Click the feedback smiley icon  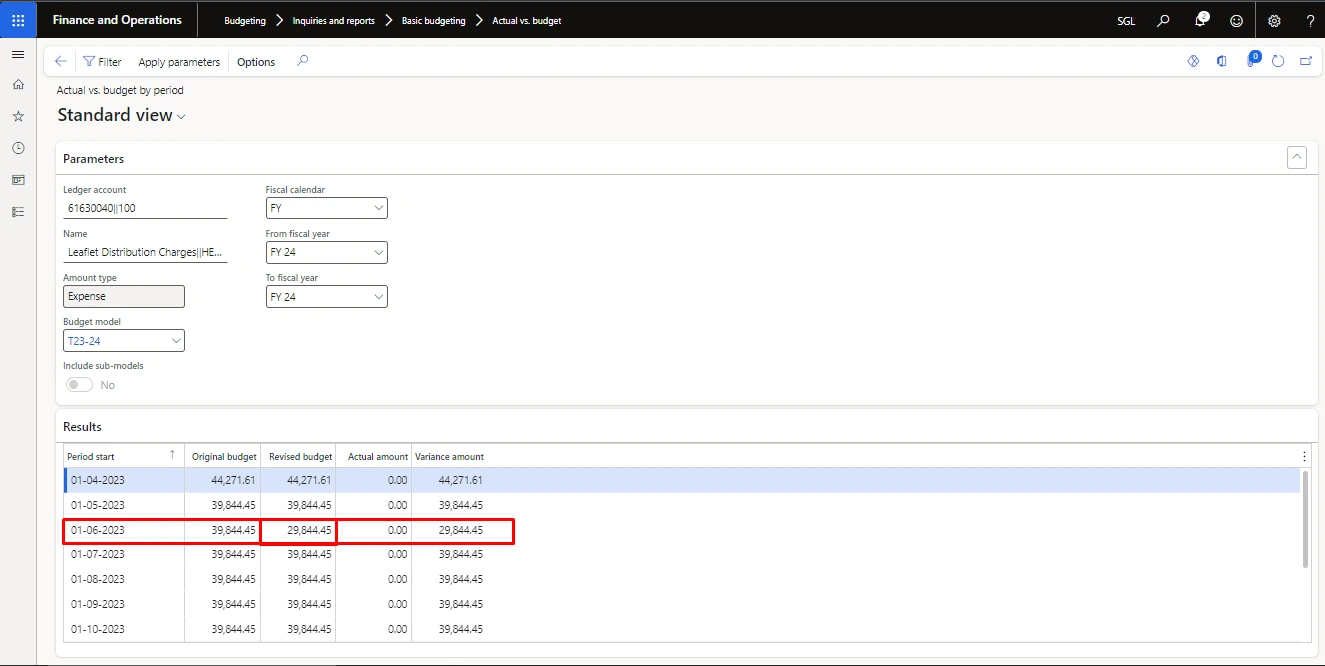pos(1237,20)
